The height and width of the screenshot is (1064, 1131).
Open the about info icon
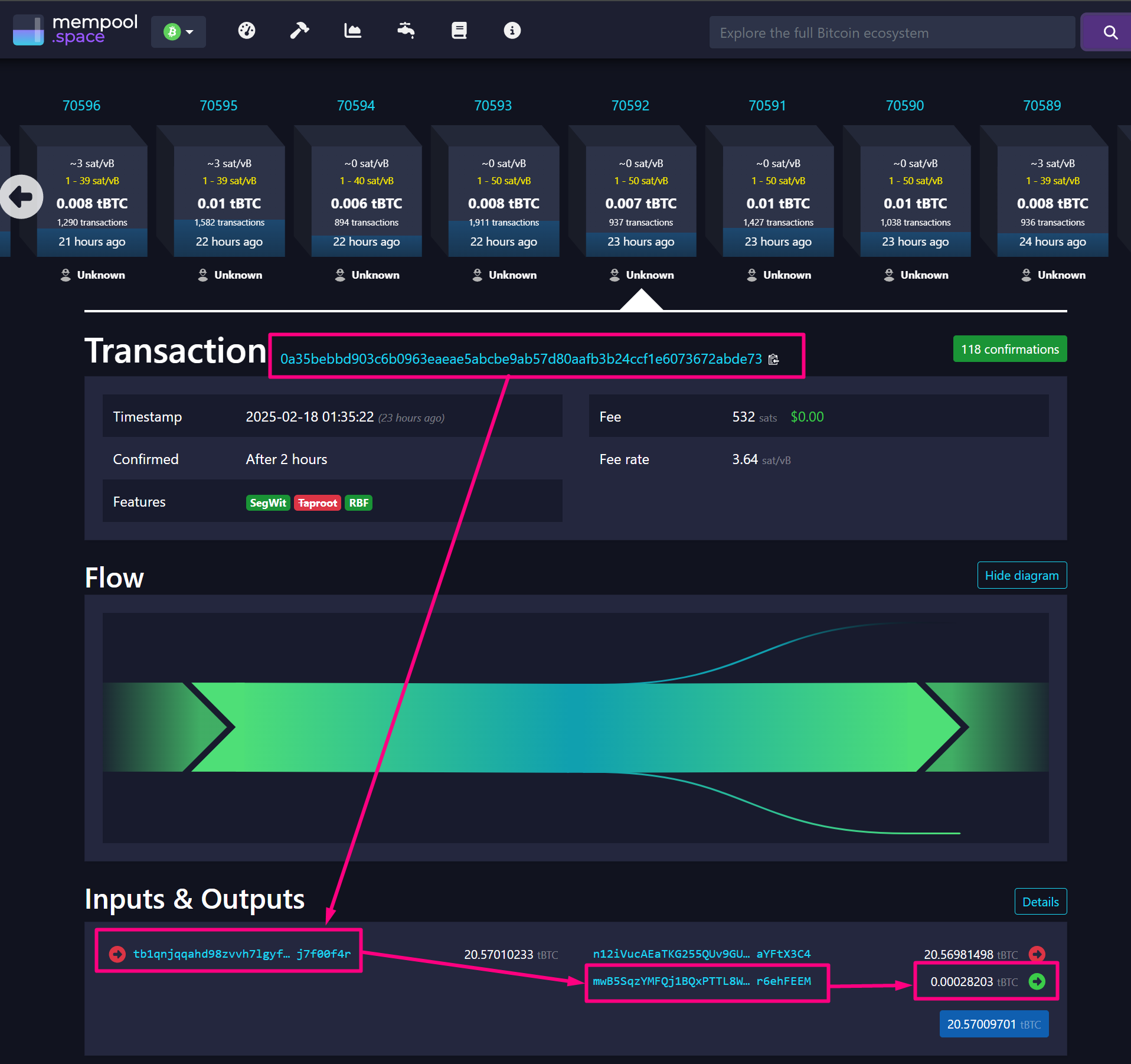pyautogui.click(x=512, y=30)
